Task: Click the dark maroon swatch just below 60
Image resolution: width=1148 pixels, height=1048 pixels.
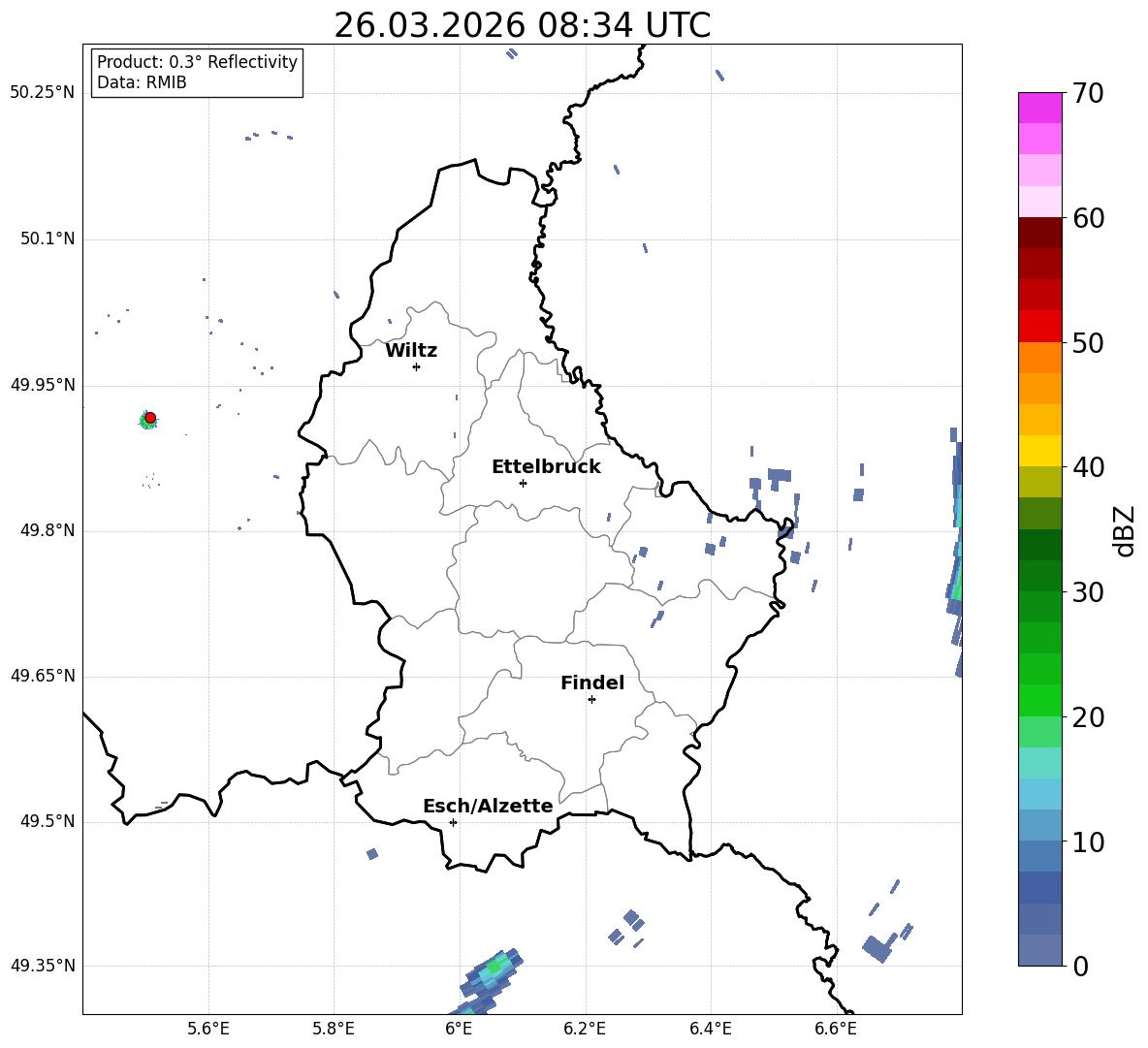Action: click(x=1039, y=233)
